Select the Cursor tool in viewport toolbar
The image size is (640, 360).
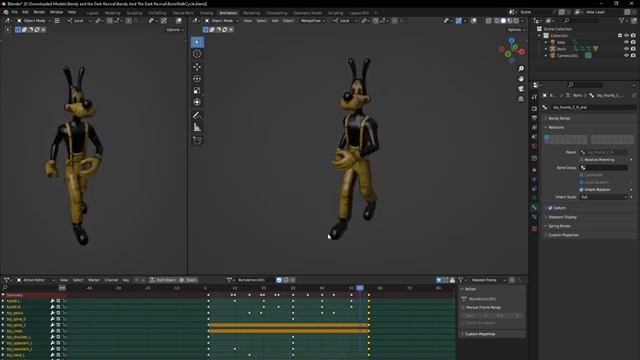pyautogui.click(x=197, y=54)
